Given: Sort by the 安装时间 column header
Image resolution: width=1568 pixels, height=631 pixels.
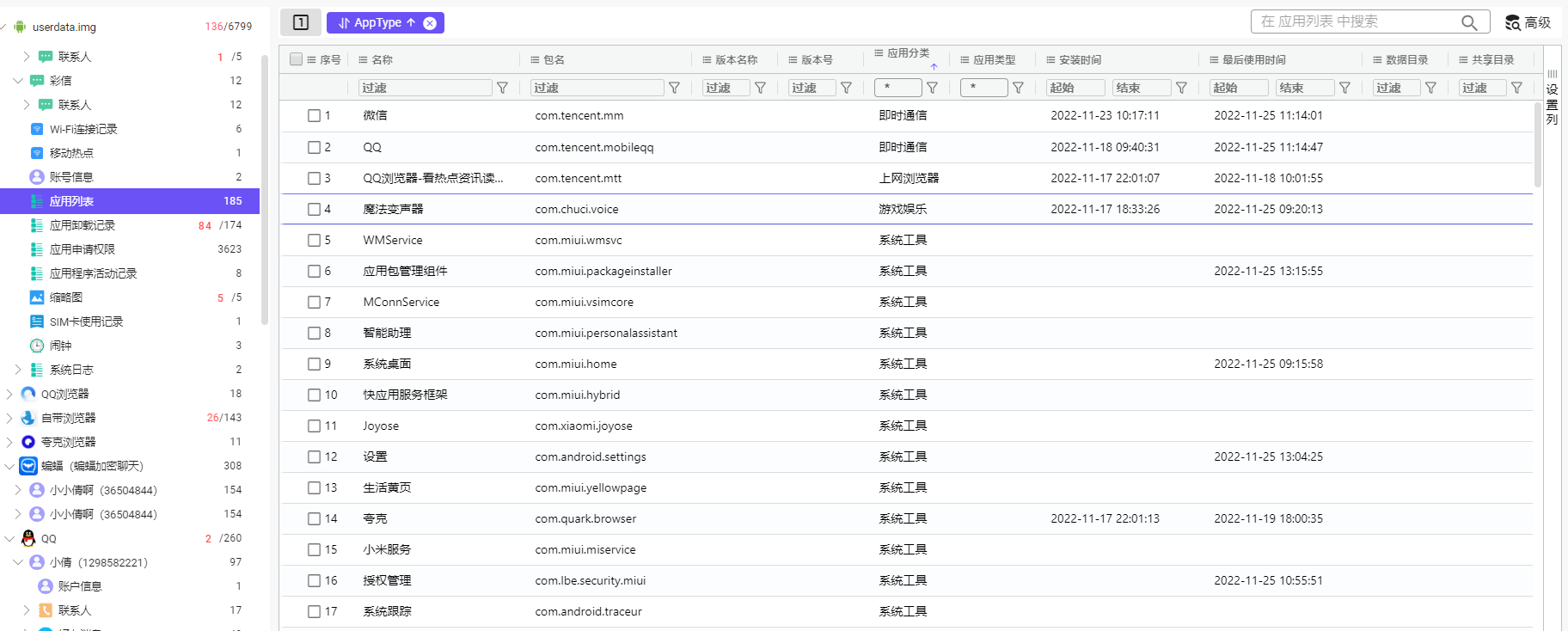Looking at the screenshot, I should click(x=1080, y=59).
